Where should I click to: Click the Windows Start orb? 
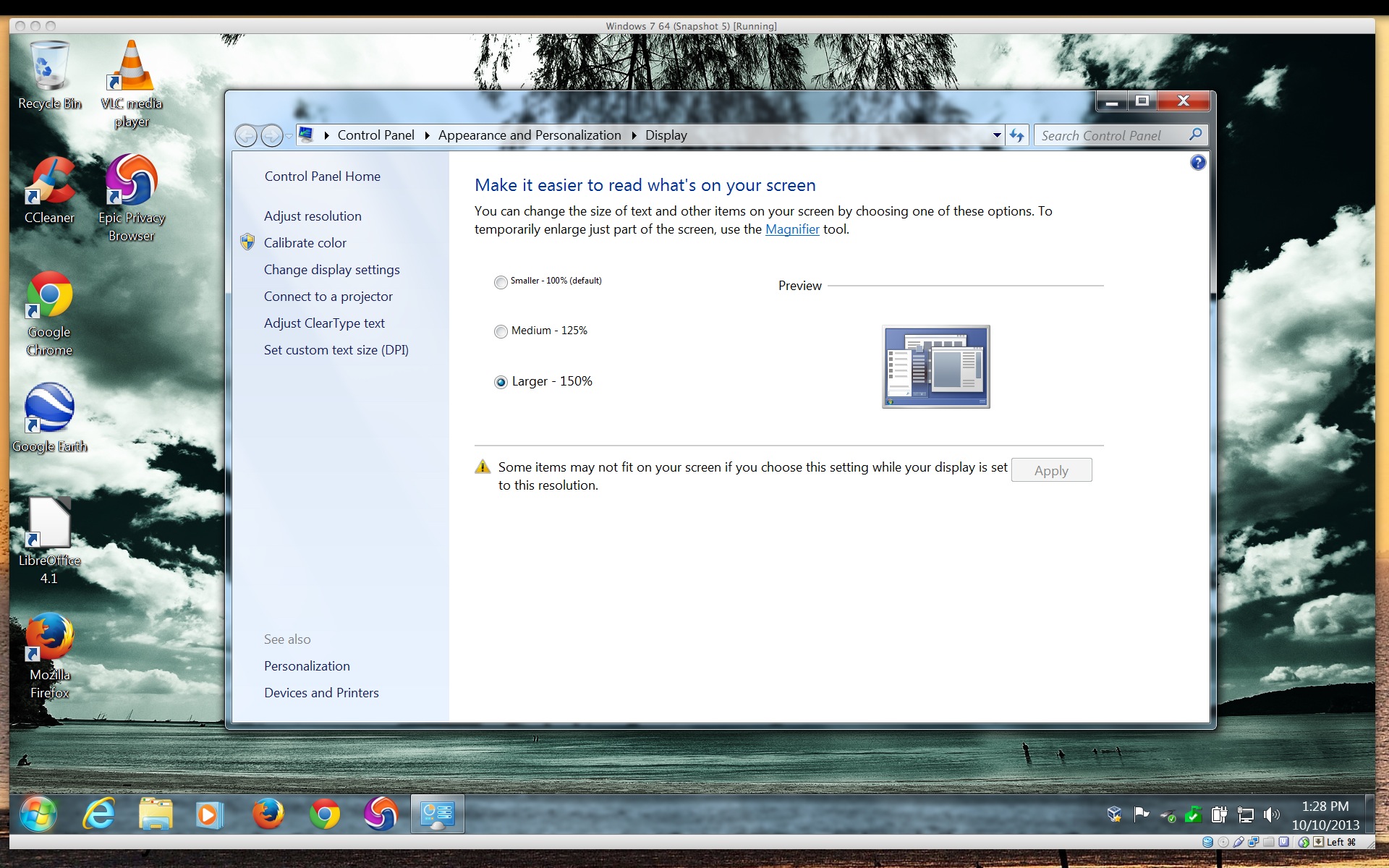click(38, 814)
